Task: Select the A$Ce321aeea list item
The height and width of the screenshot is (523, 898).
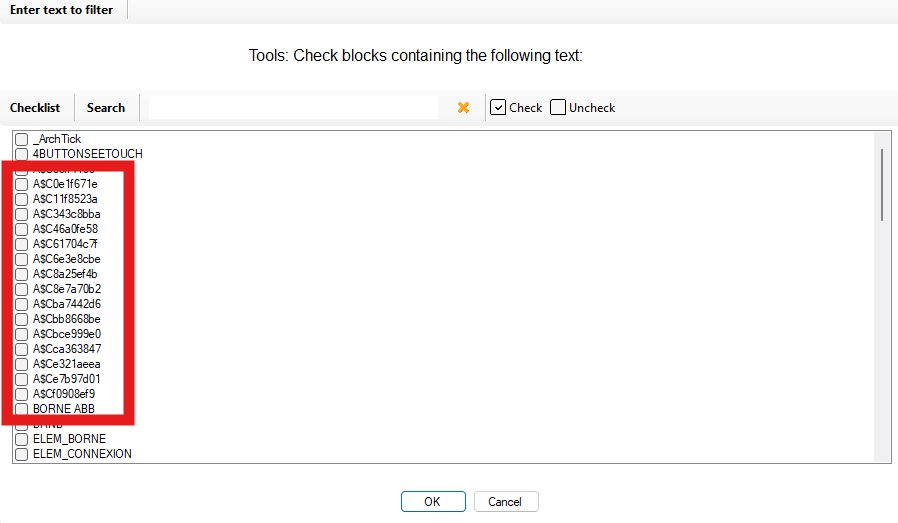Action: (x=67, y=364)
